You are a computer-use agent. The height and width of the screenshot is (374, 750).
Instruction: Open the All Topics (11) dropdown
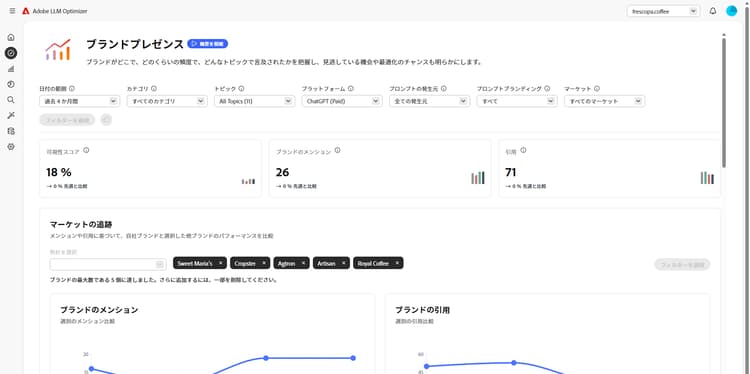(254, 101)
